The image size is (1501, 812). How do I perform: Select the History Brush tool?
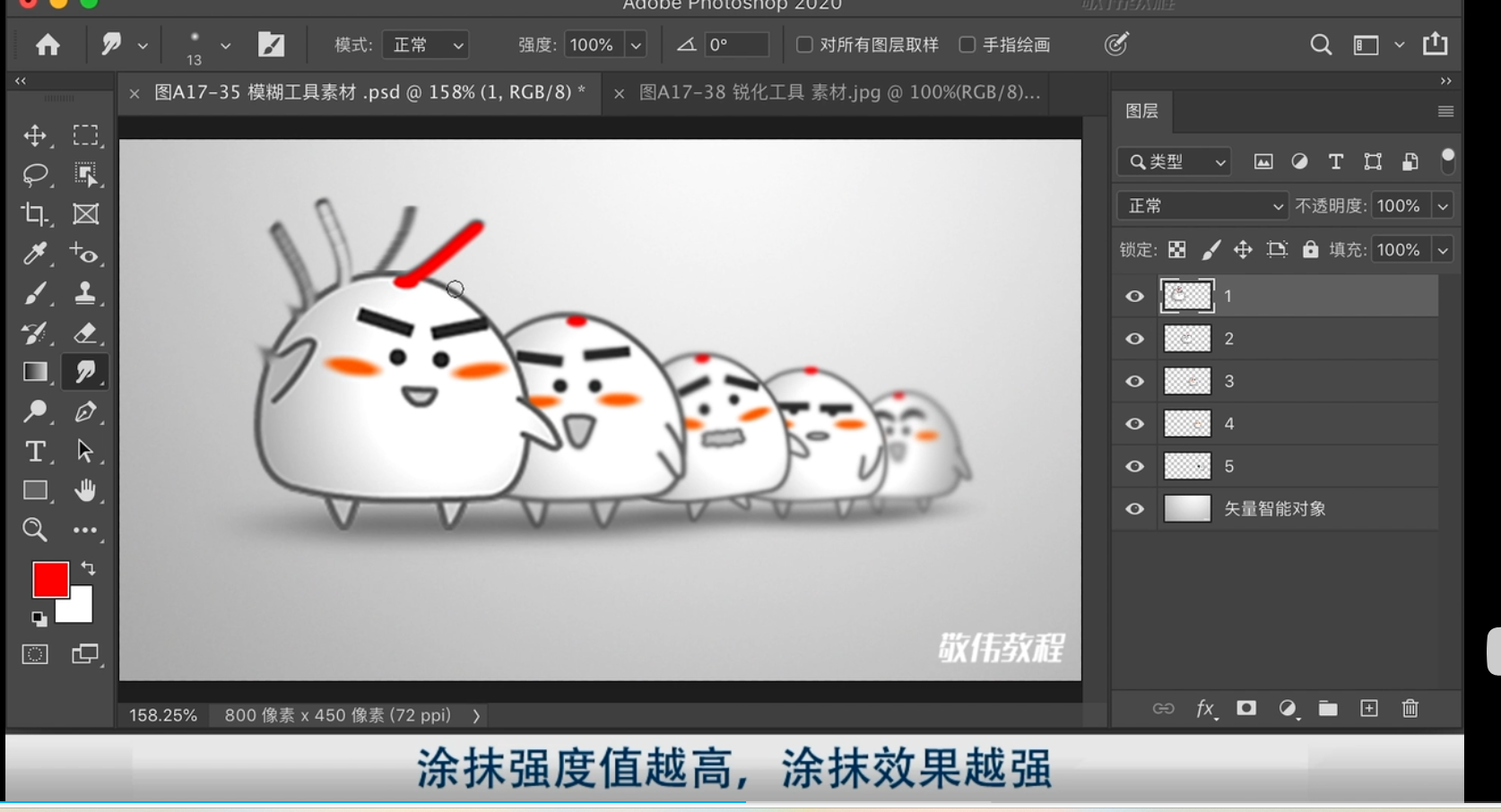tap(35, 333)
